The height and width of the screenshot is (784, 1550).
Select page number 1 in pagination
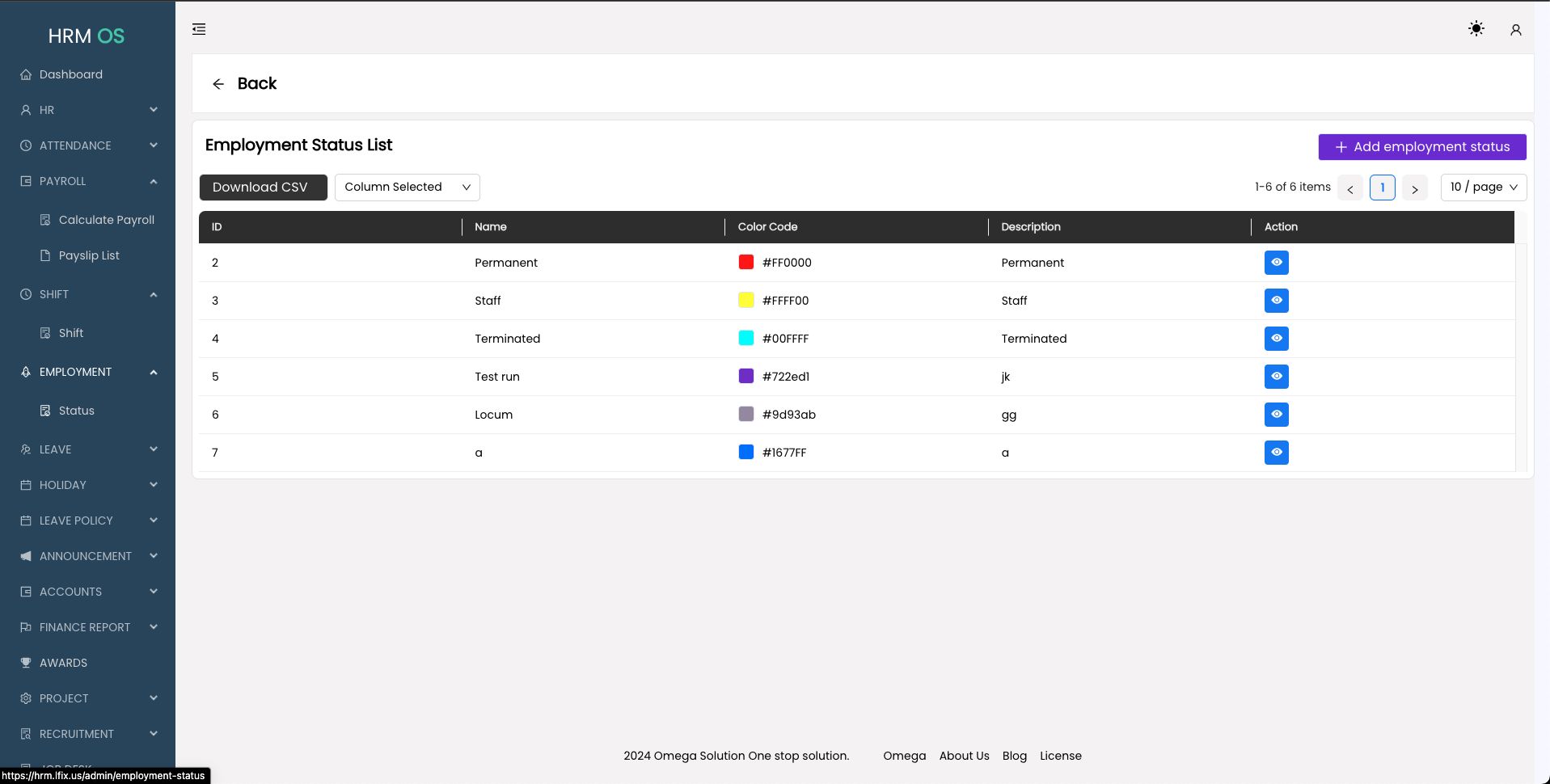[x=1383, y=188]
